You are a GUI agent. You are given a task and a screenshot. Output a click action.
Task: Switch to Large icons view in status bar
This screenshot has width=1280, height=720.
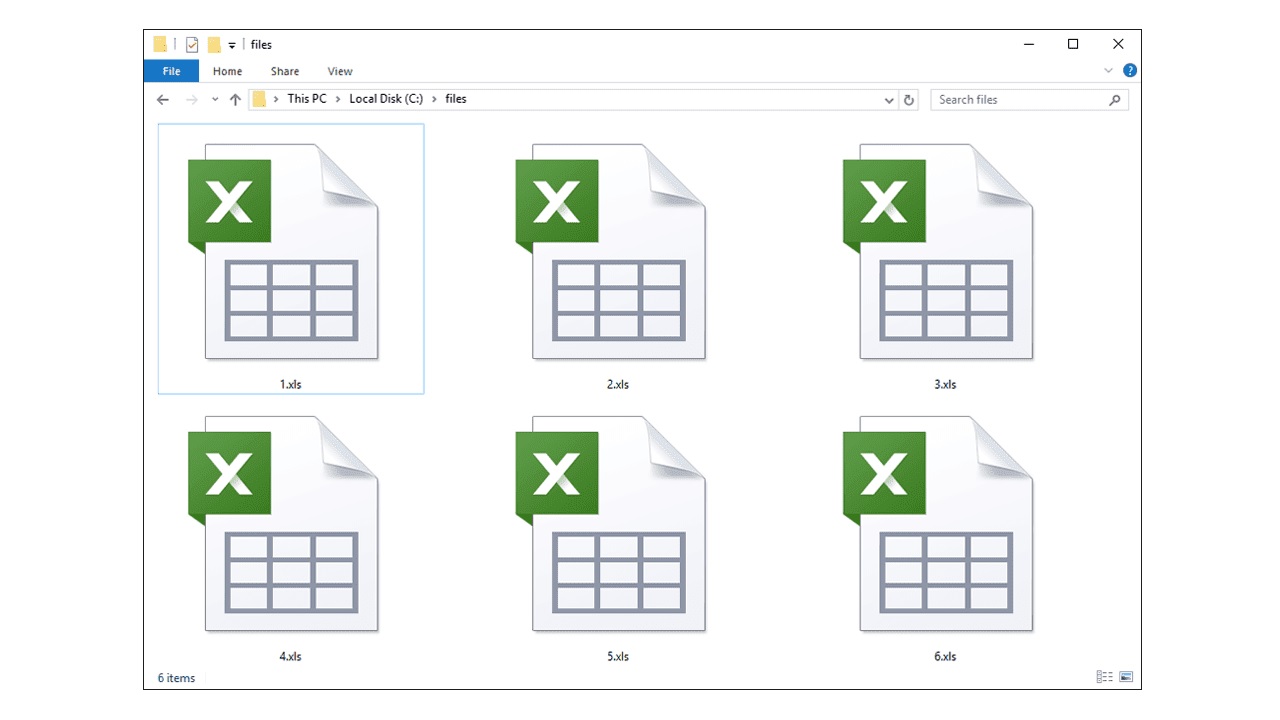pyautogui.click(x=1126, y=677)
